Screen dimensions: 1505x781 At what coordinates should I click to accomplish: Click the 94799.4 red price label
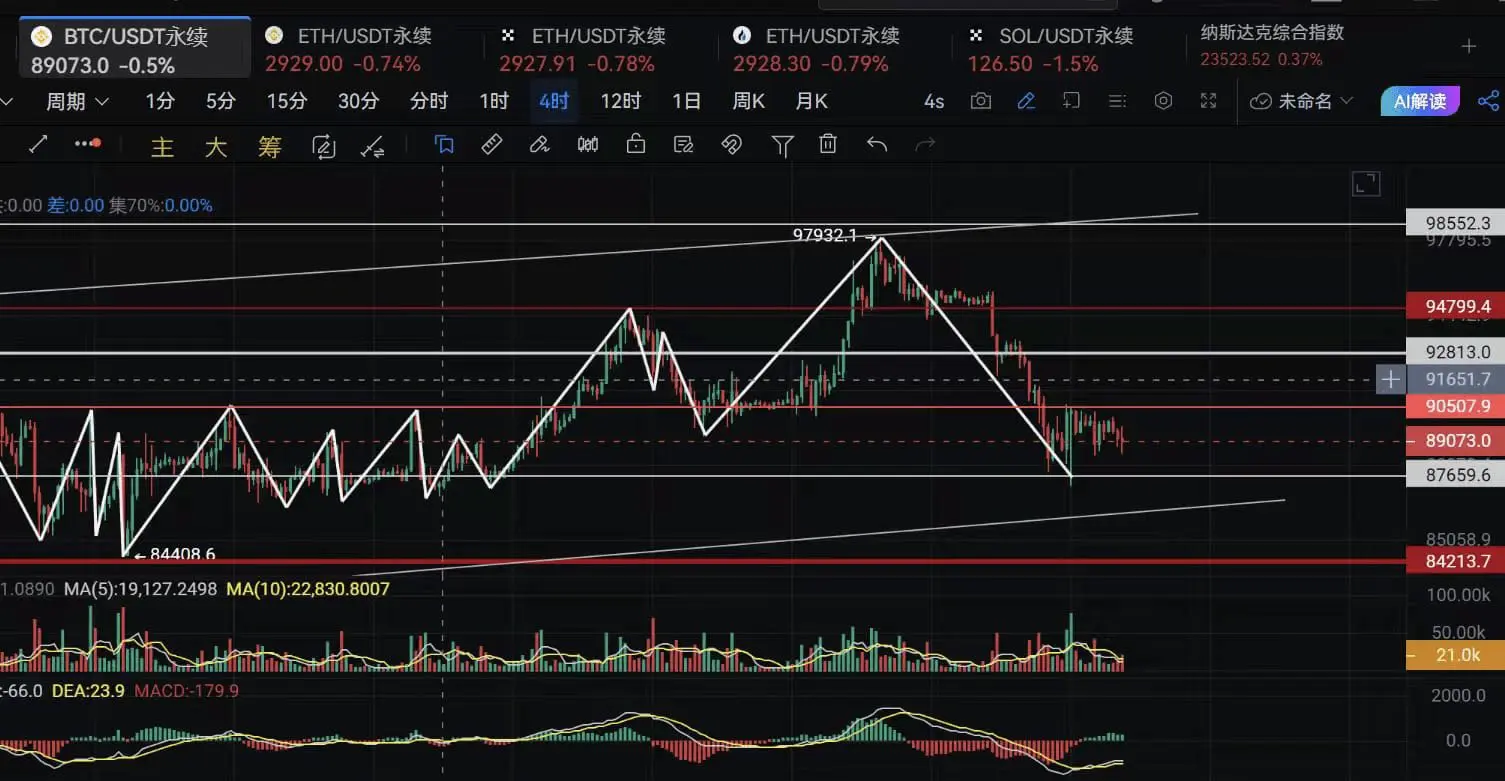1456,306
